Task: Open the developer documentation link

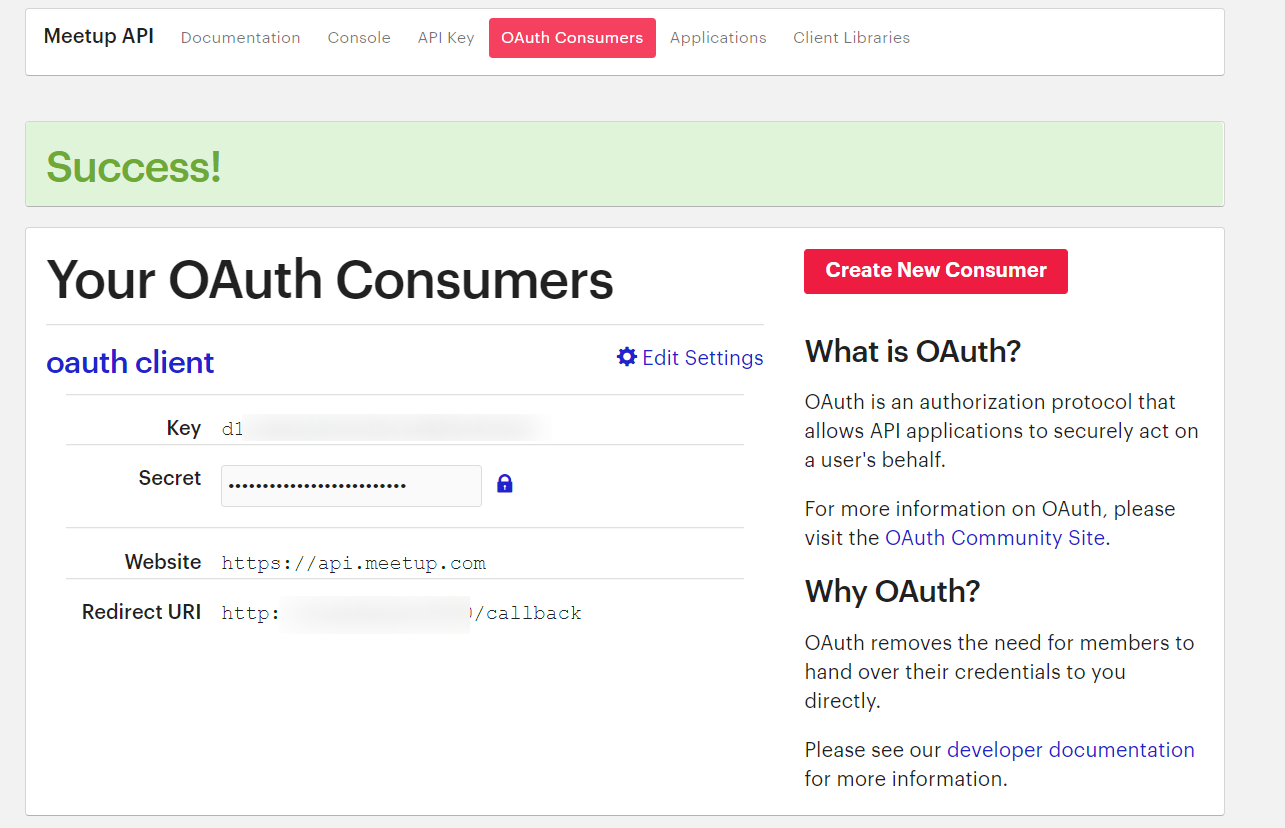Action: (x=1071, y=750)
